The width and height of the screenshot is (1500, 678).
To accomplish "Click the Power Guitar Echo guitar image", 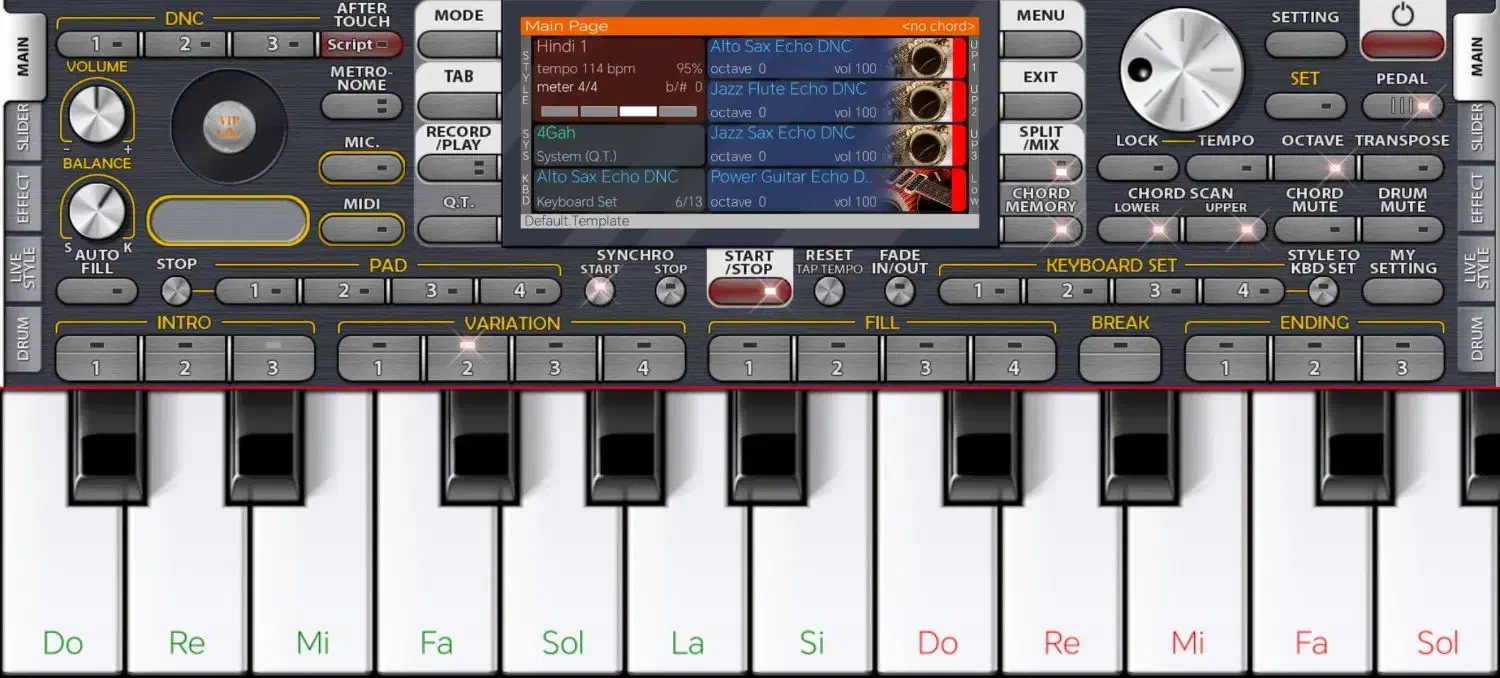I will click(x=919, y=190).
